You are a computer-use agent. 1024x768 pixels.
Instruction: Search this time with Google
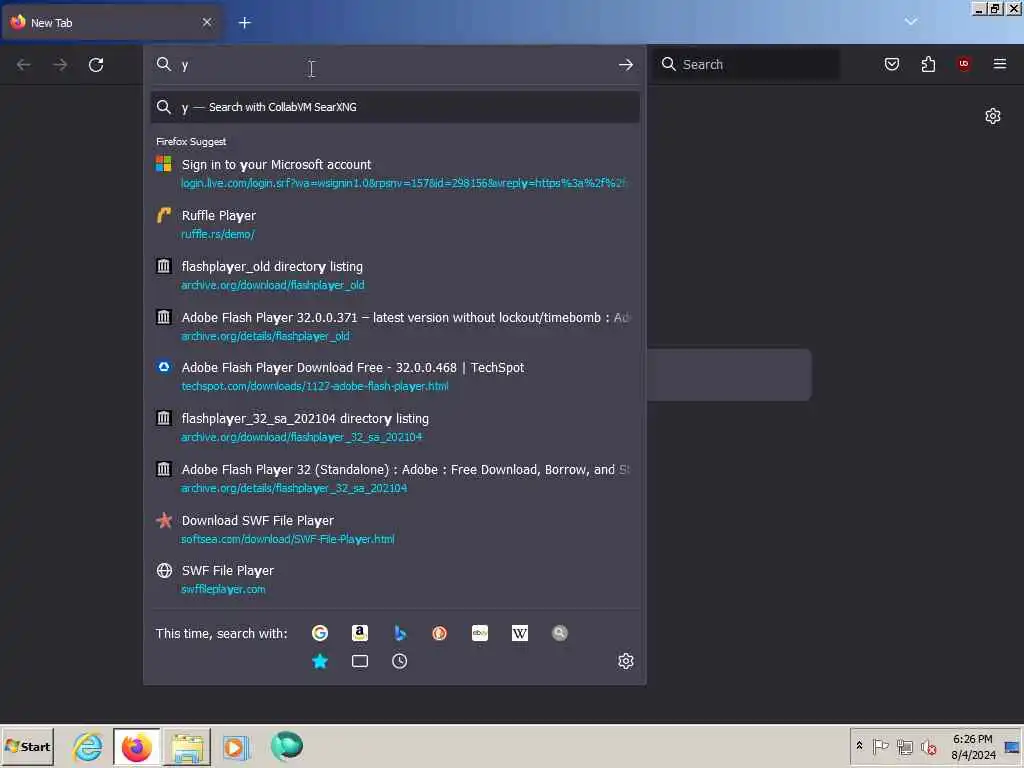320,633
